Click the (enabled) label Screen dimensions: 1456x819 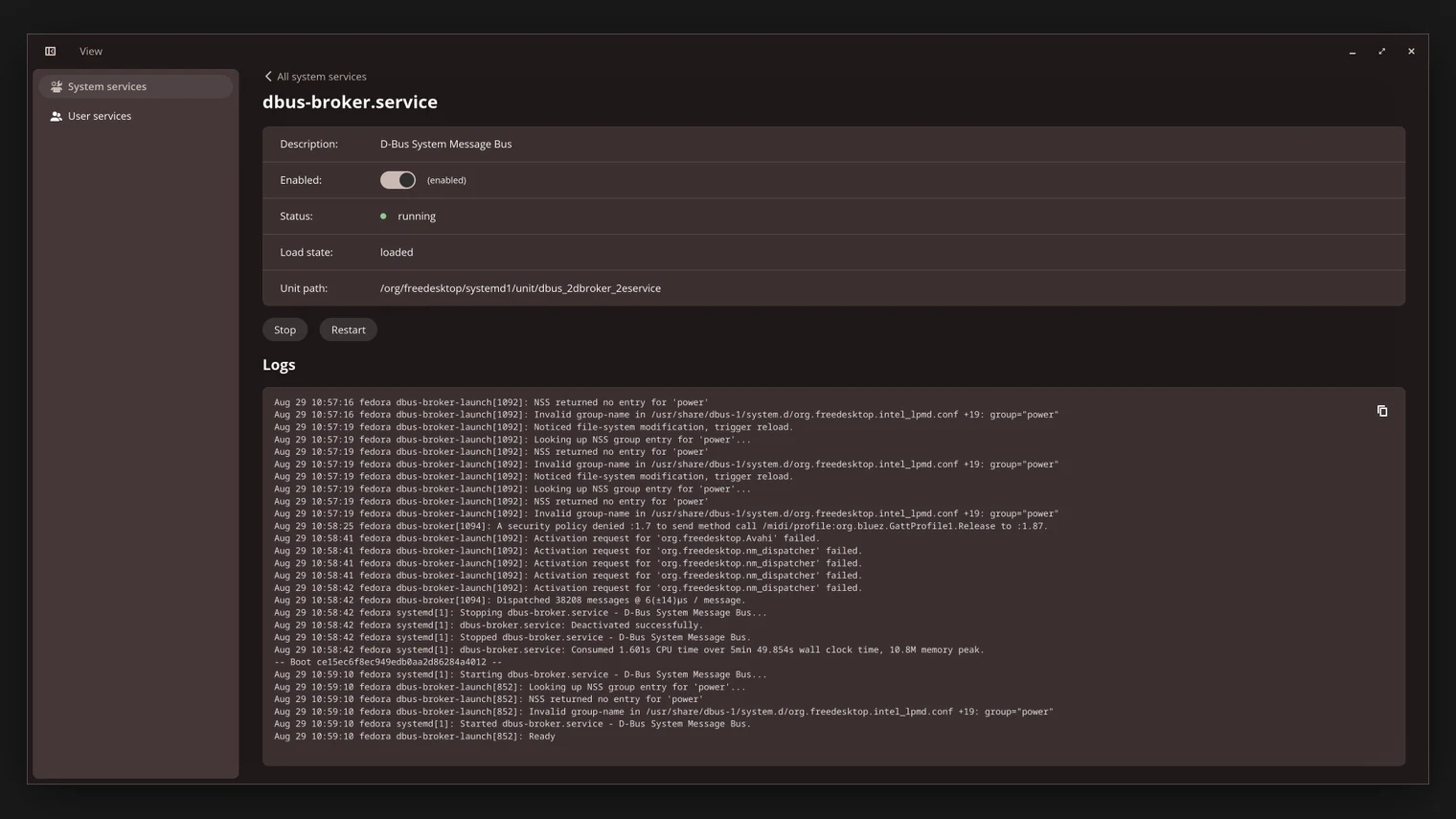(x=446, y=180)
